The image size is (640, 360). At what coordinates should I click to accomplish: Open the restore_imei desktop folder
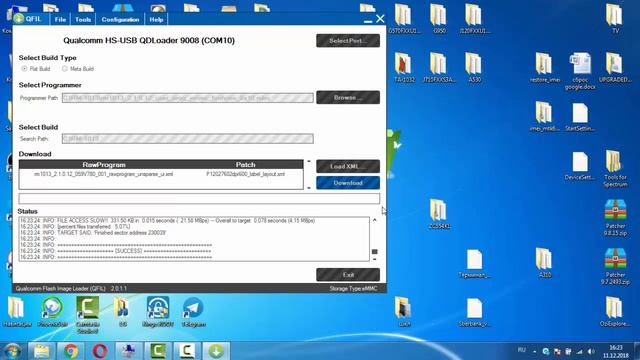pyautogui.click(x=544, y=68)
